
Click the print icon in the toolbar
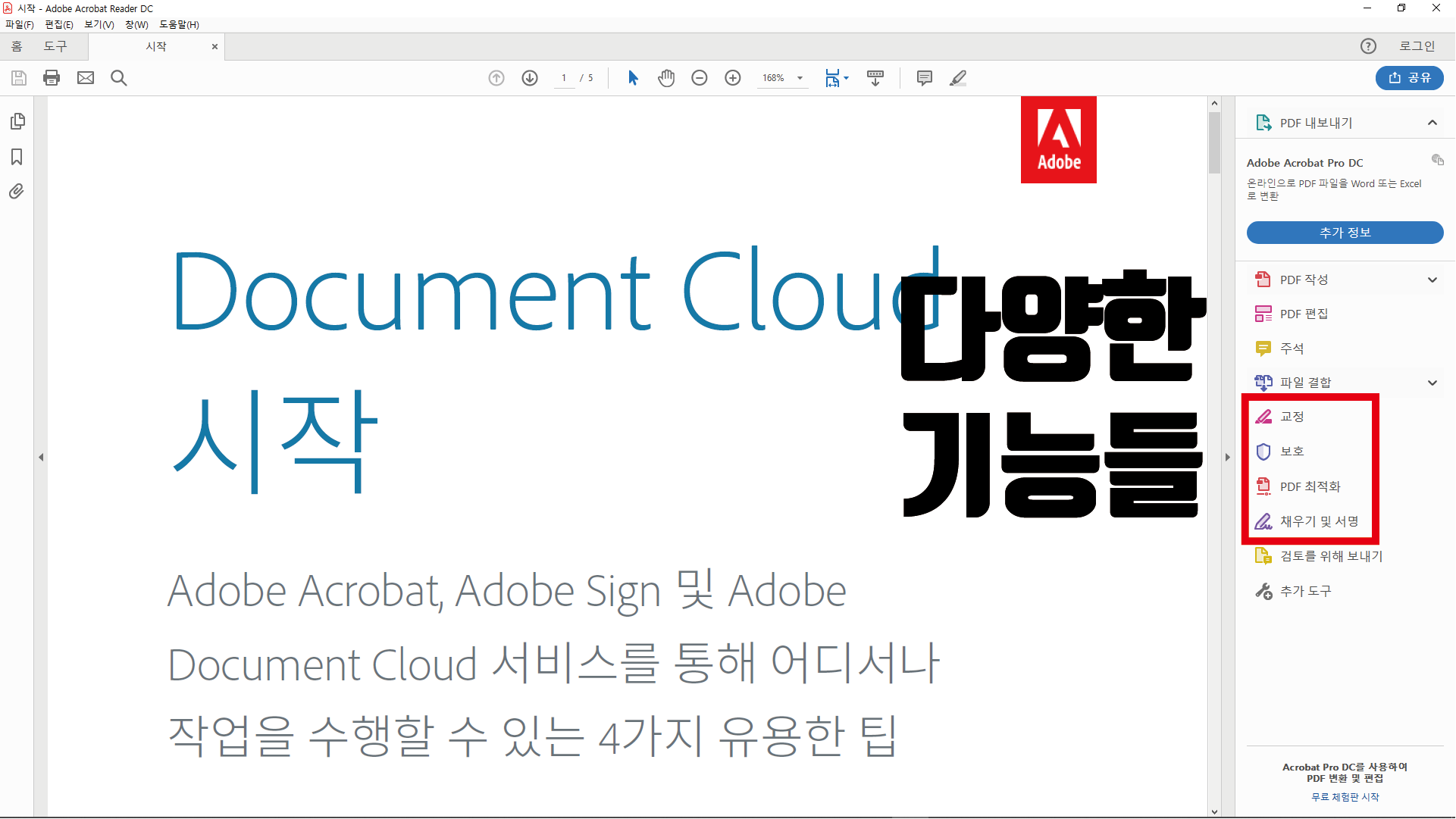click(52, 78)
